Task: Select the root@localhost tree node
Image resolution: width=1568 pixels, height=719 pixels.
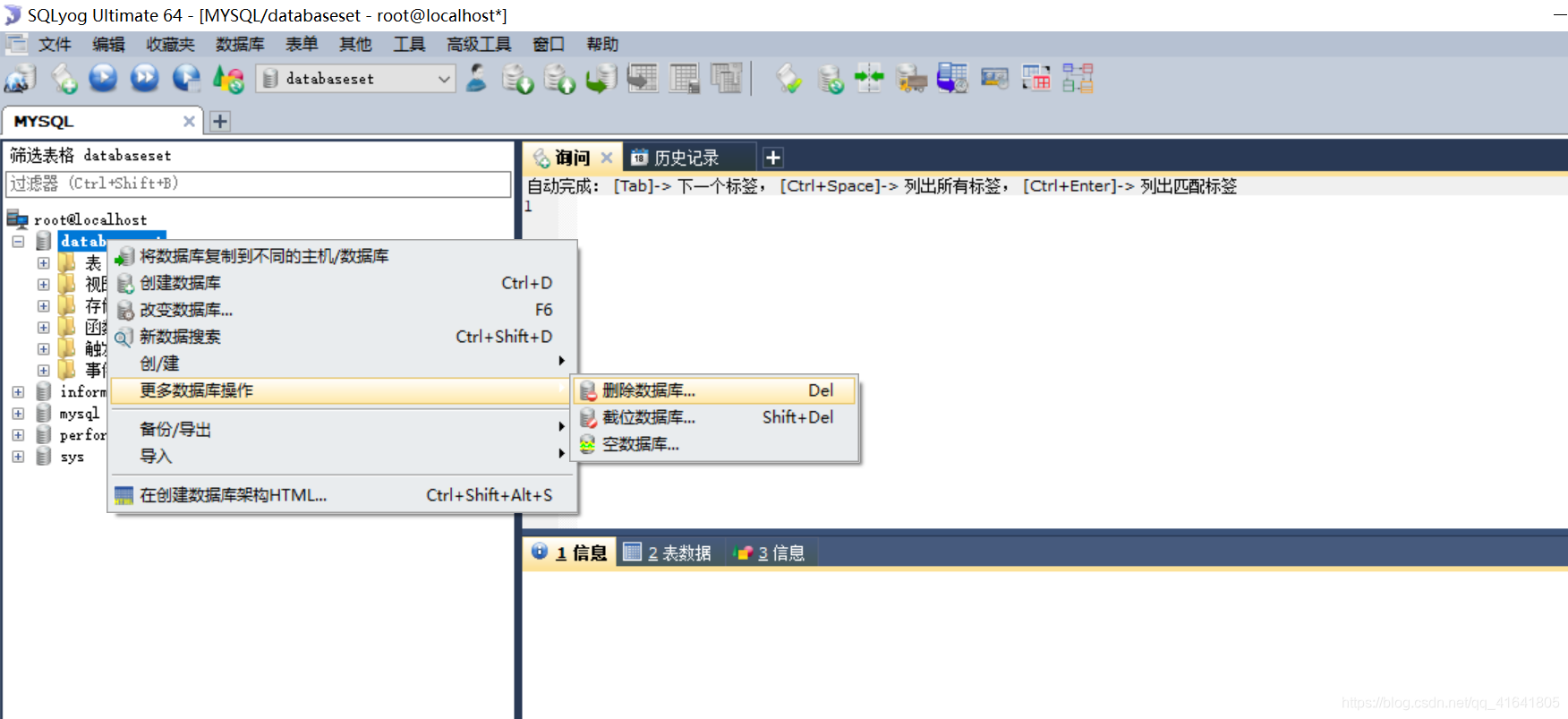Action: (x=90, y=219)
